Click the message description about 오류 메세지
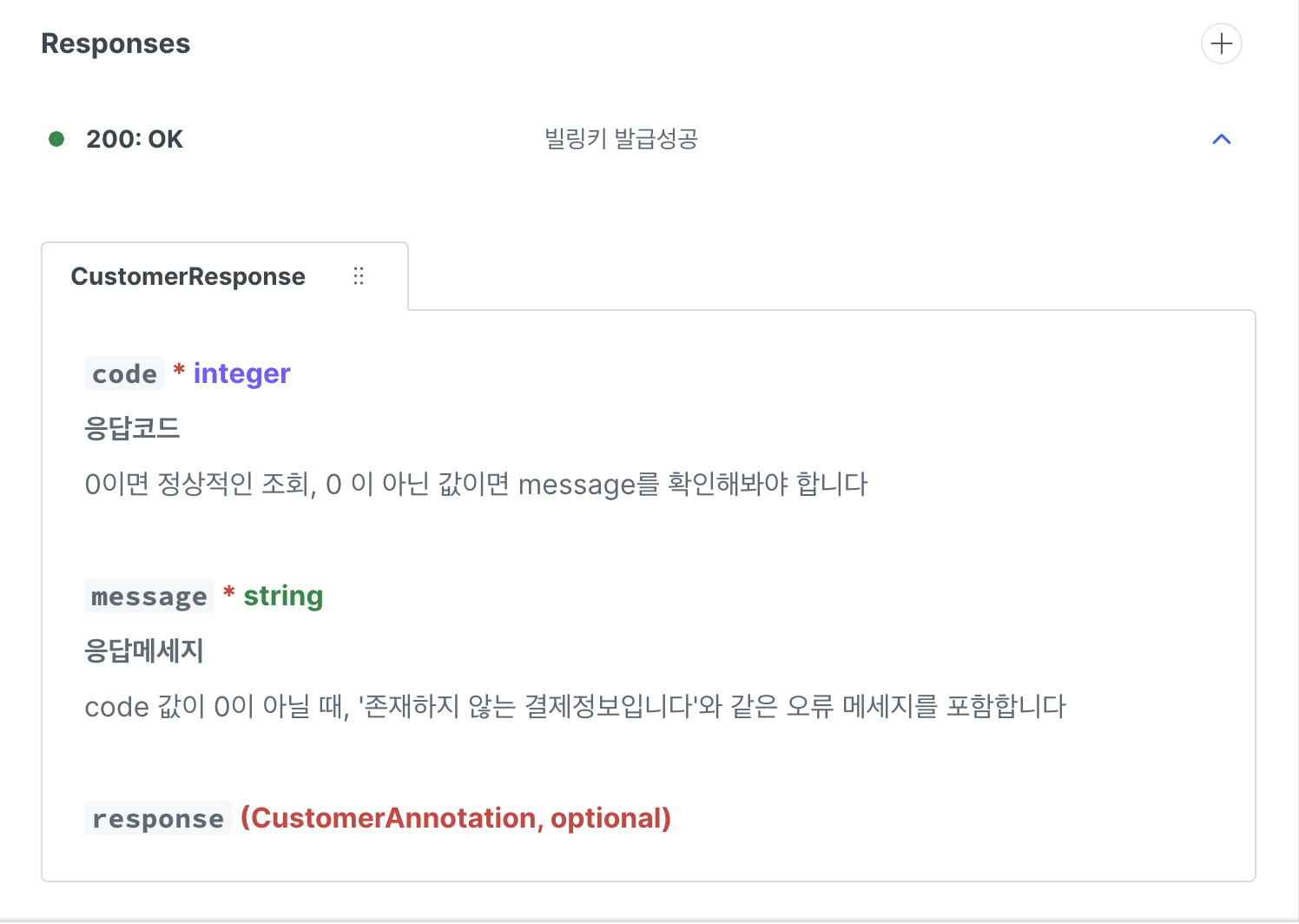 click(575, 706)
